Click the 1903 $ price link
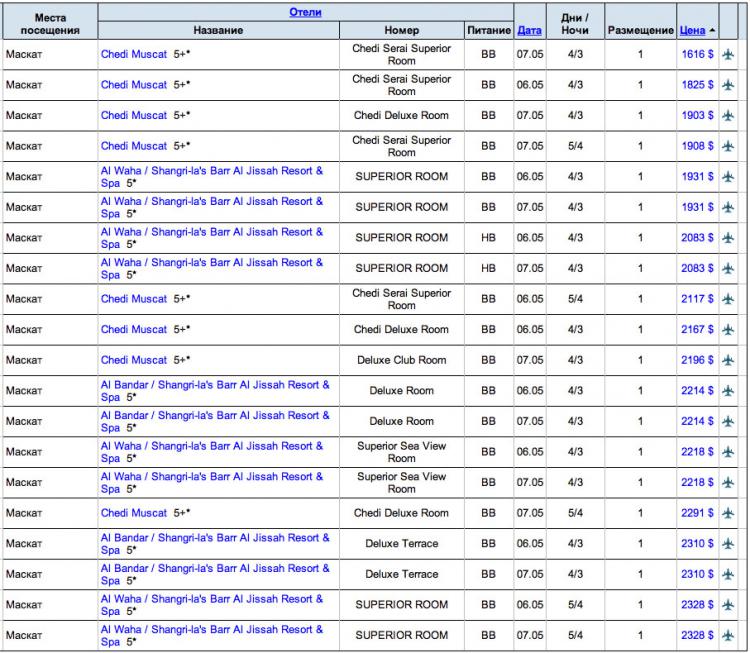Screen dimensions: 750x653 tap(697, 115)
